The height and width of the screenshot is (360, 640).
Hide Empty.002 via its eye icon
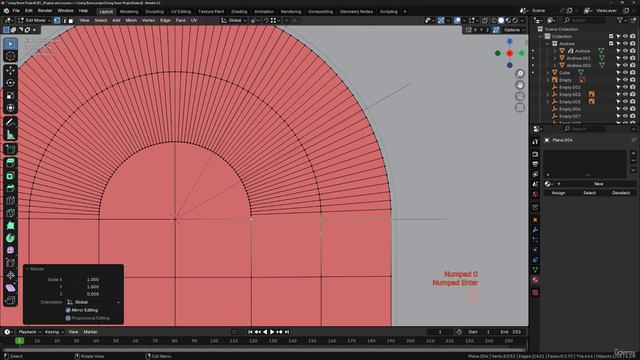pyautogui.click(x=625, y=87)
